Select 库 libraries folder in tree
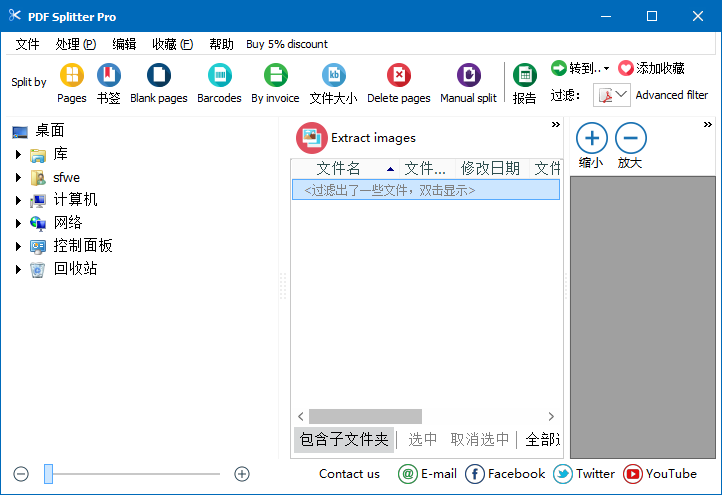Screen dimensions: 722x495 [60, 154]
